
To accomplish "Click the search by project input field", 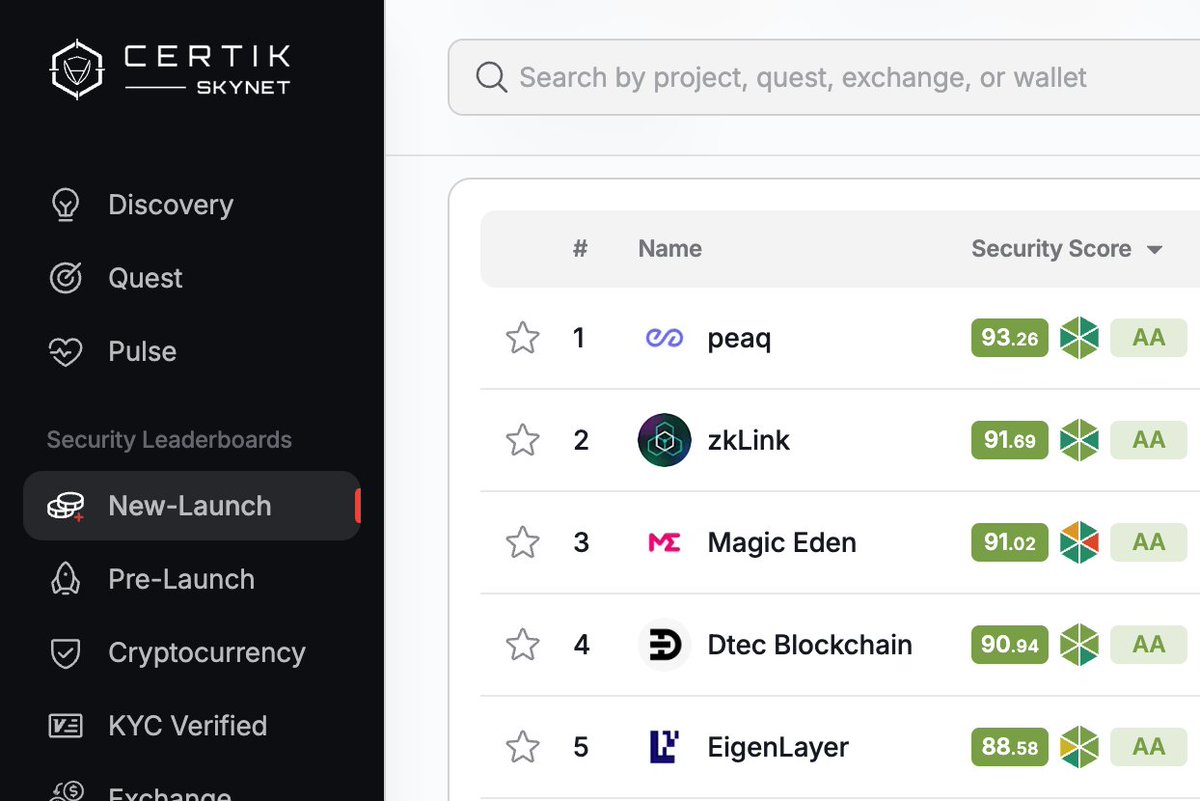I will pos(824,77).
